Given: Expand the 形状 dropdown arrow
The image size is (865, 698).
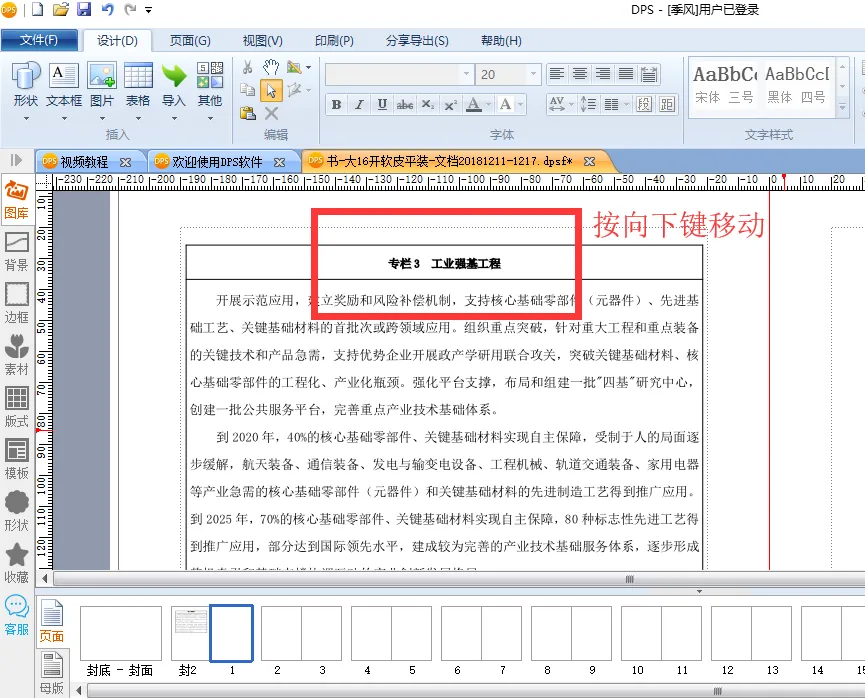Looking at the screenshot, I should (x=26, y=118).
